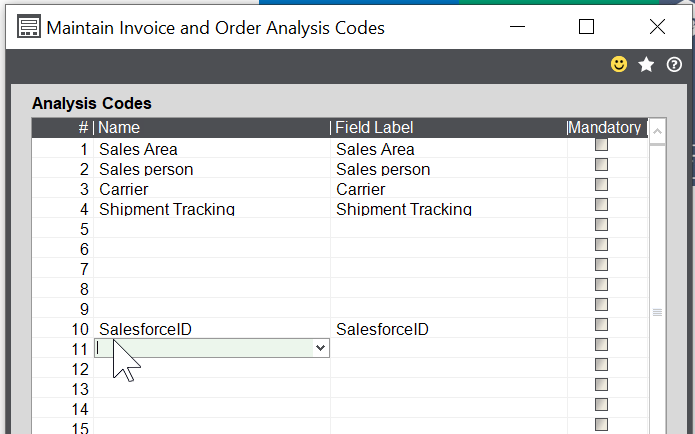The image size is (695, 434).
Task: Click the star favourites icon
Action: 646,64
